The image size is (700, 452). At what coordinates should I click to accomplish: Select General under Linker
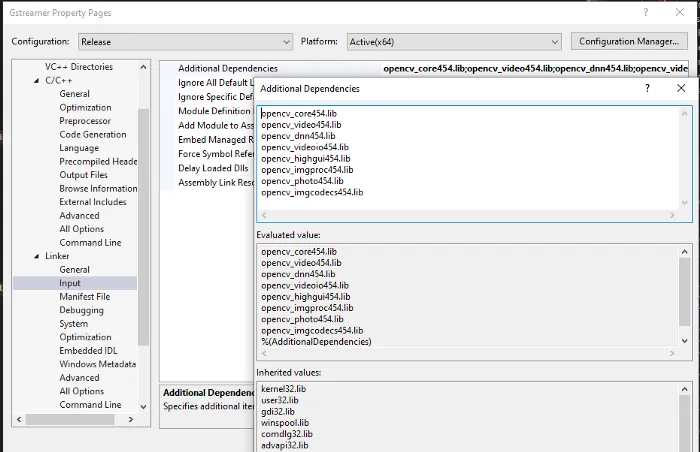(x=75, y=269)
